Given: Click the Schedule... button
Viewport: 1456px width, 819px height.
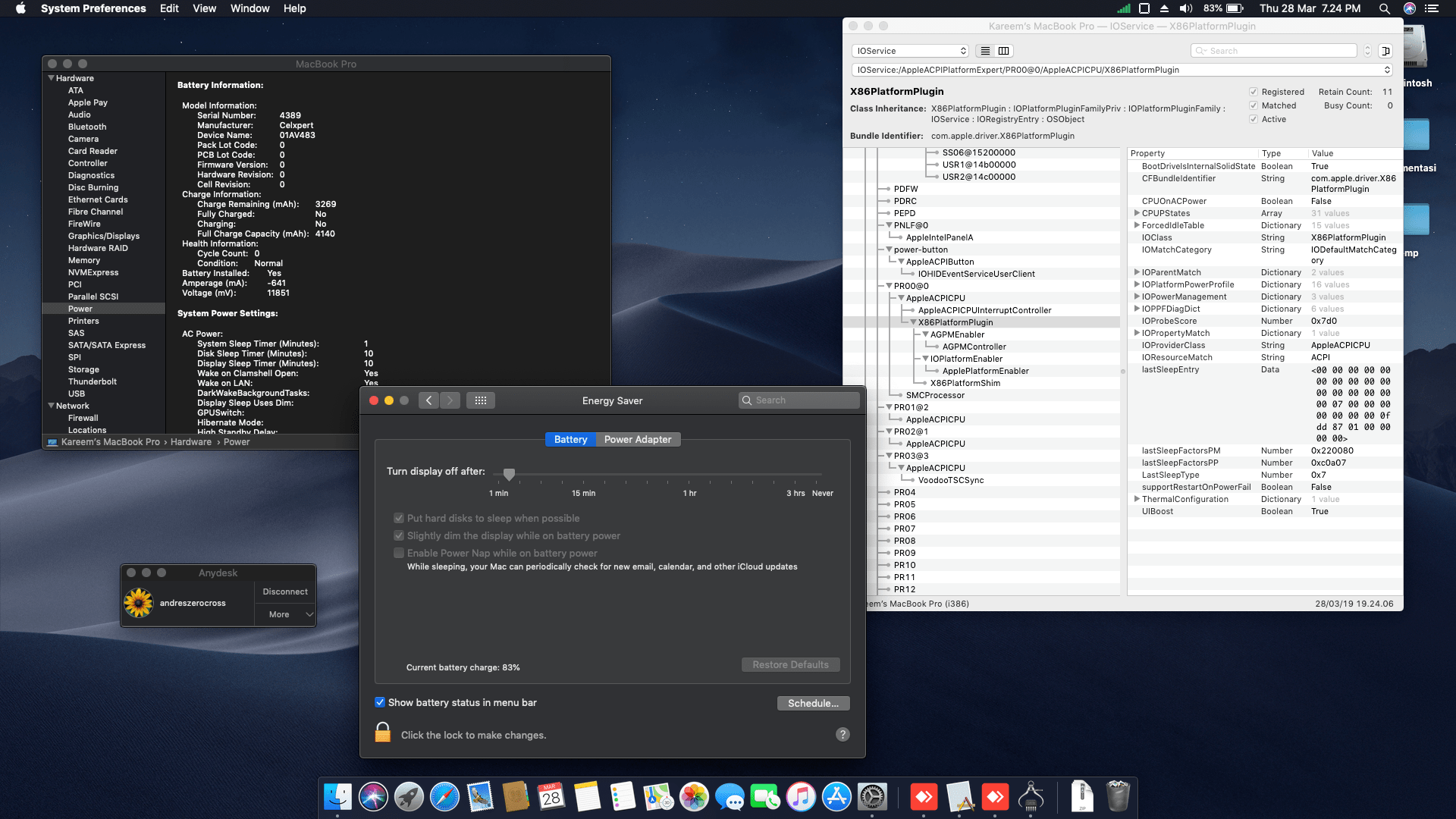Looking at the screenshot, I should click(813, 703).
